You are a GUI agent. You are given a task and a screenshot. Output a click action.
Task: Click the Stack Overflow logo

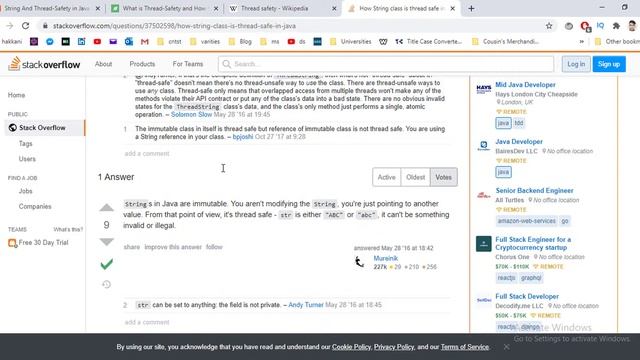coord(44,64)
